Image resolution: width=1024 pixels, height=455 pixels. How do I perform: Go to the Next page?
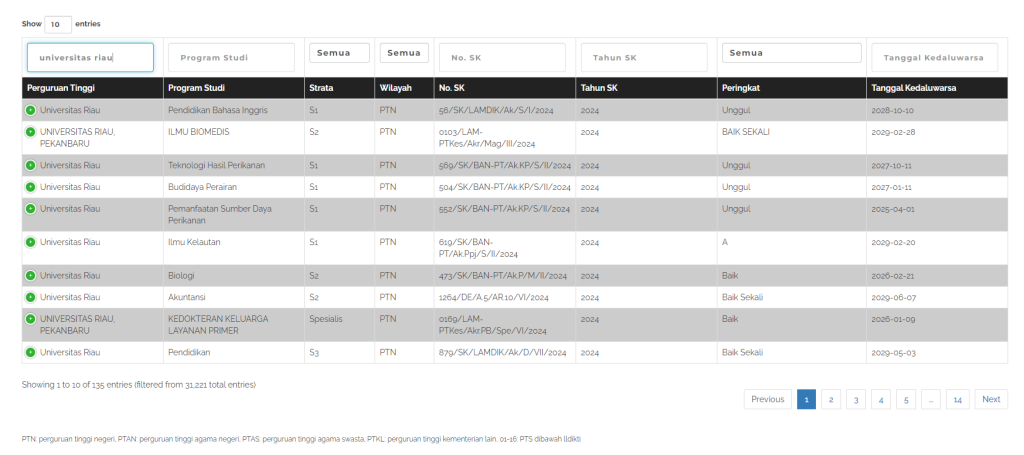[990, 399]
